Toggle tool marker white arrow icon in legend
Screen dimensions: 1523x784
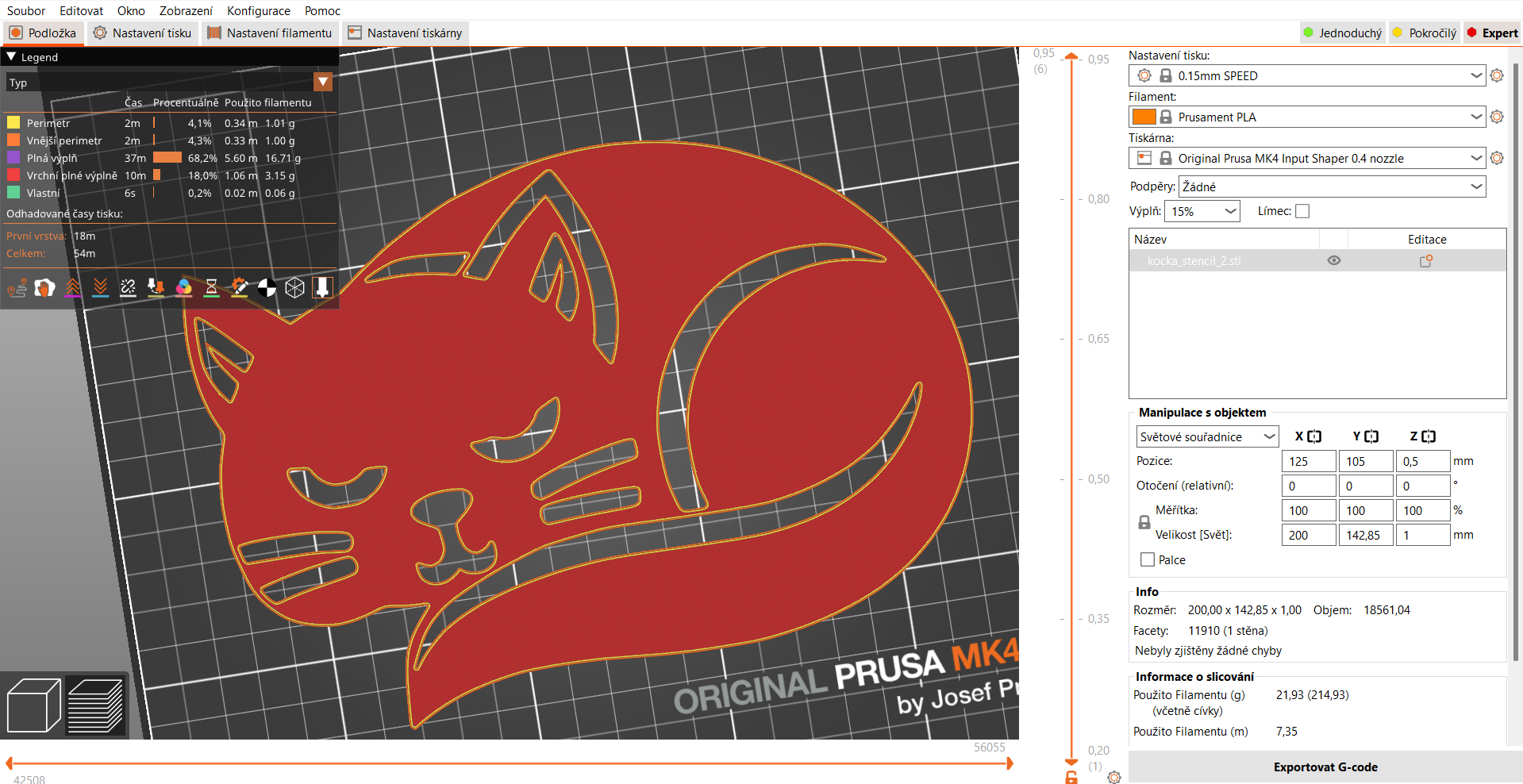(x=323, y=288)
